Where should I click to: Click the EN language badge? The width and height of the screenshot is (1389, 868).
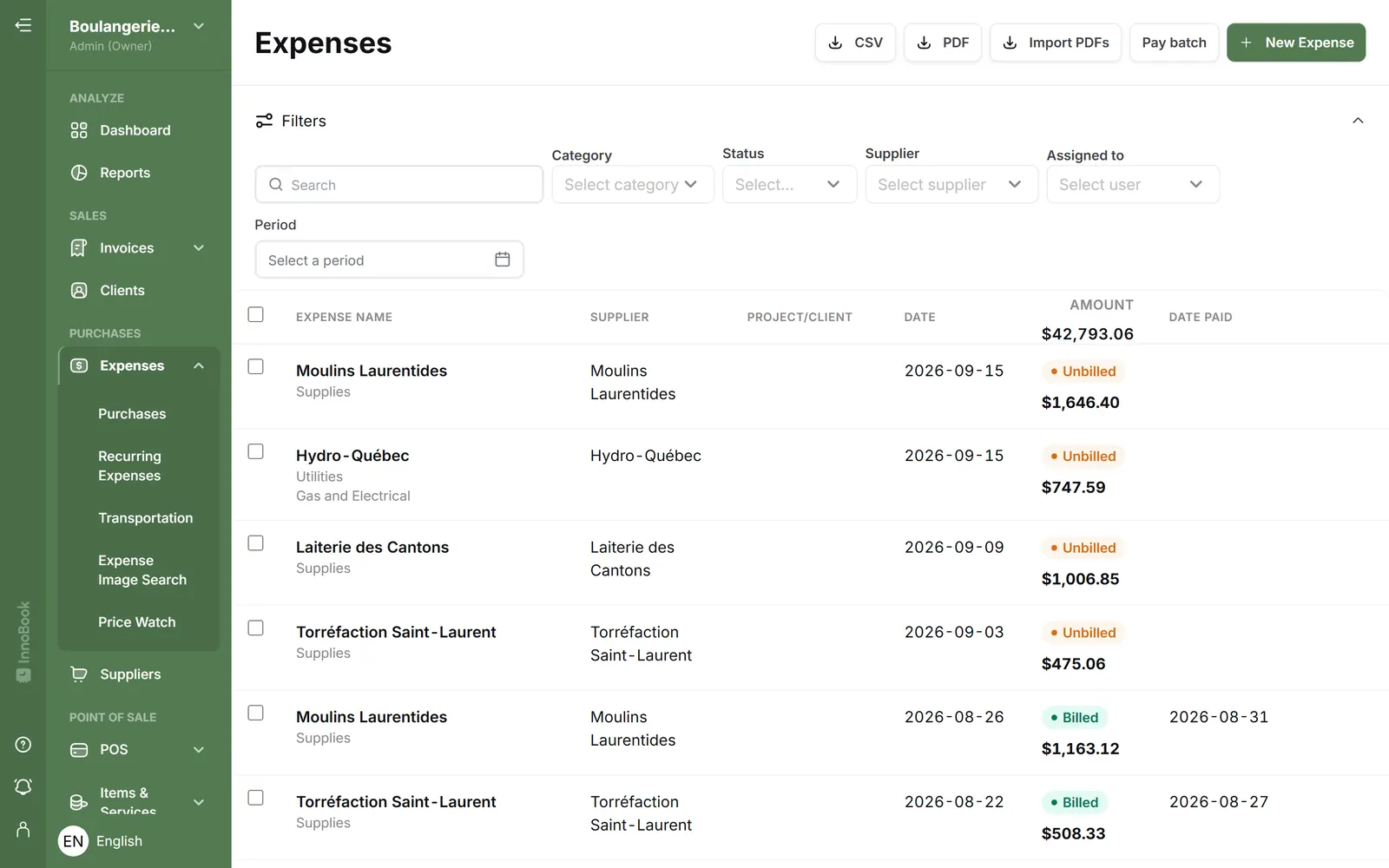point(73,841)
